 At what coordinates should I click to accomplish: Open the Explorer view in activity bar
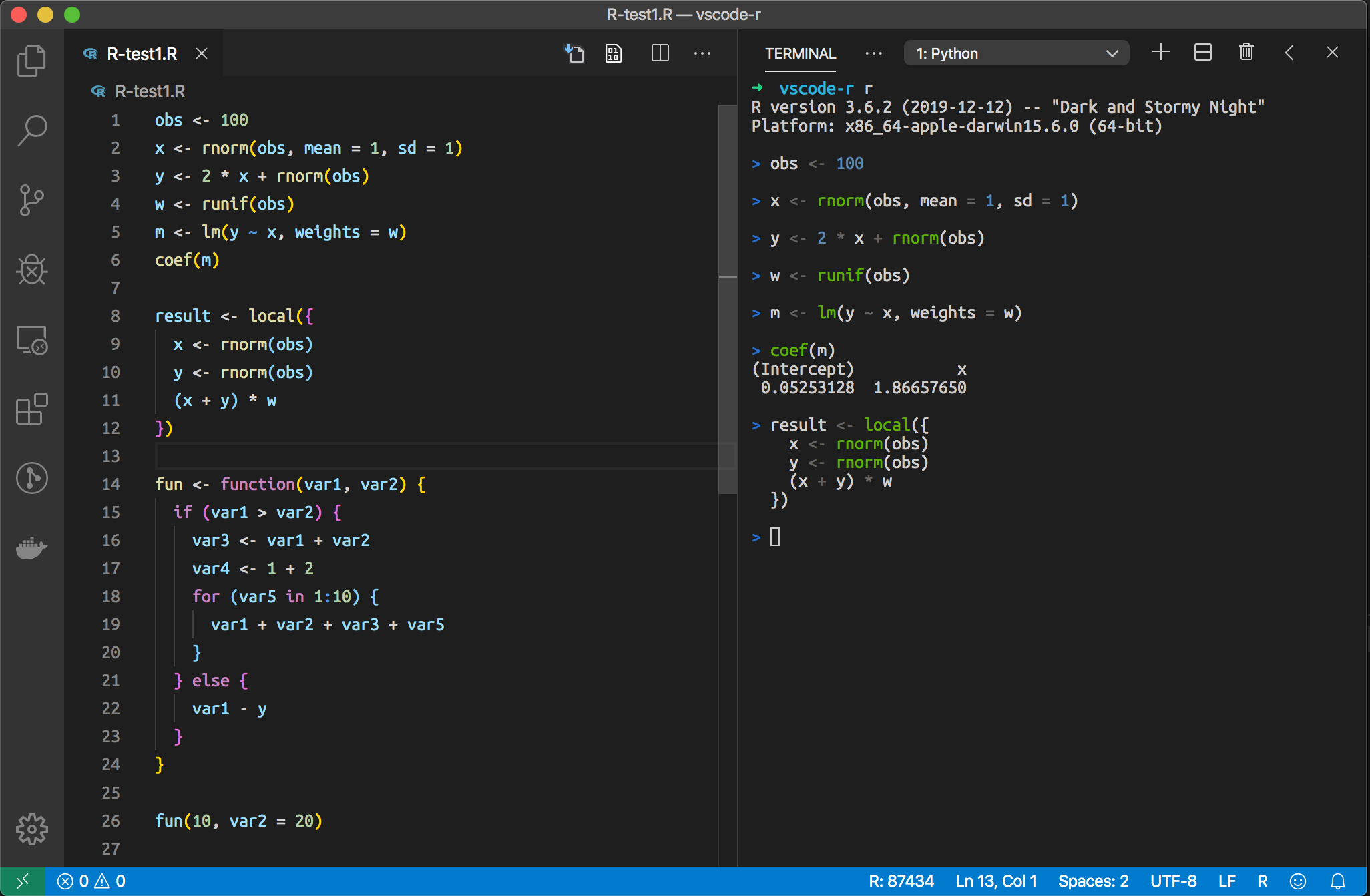tap(31, 61)
